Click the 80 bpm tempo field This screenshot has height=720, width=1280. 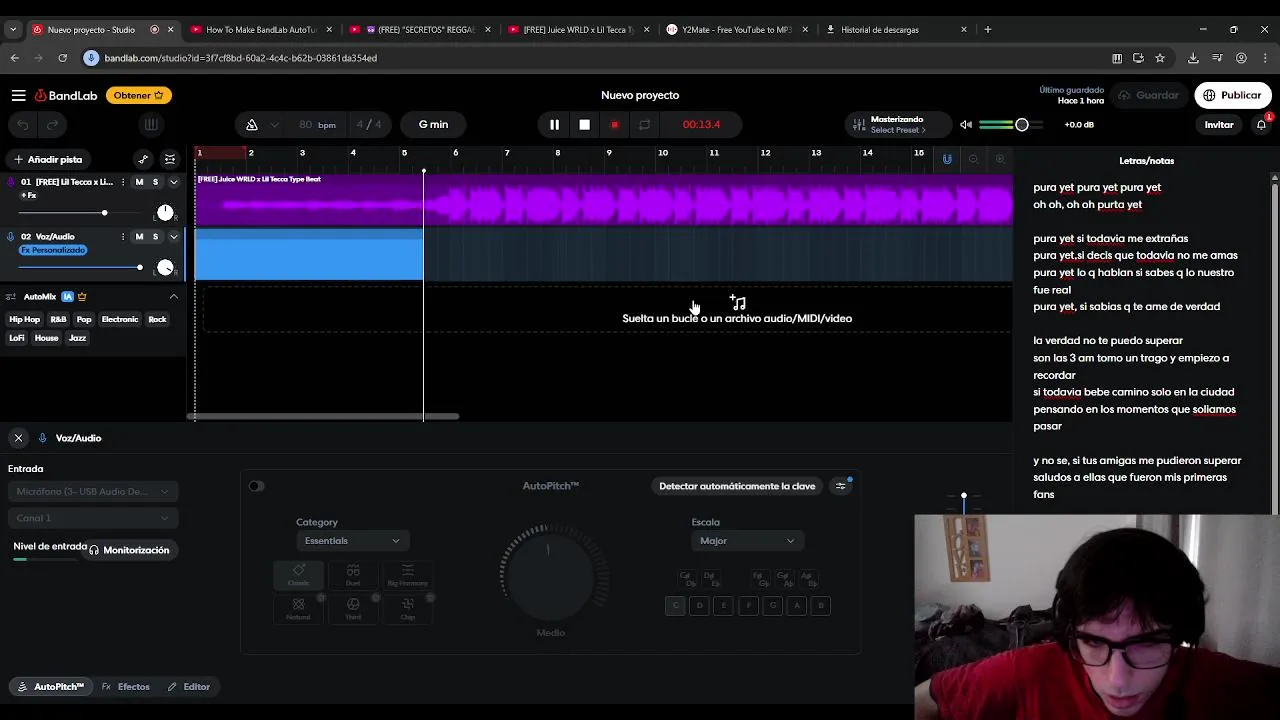point(317,125)
